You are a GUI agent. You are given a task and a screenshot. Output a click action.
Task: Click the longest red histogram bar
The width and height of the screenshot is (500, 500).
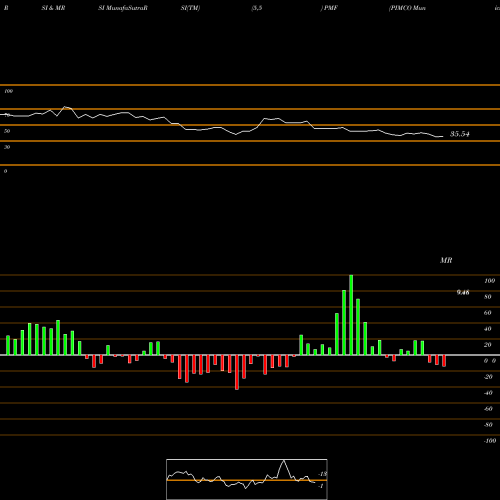(x=237, y=372)
